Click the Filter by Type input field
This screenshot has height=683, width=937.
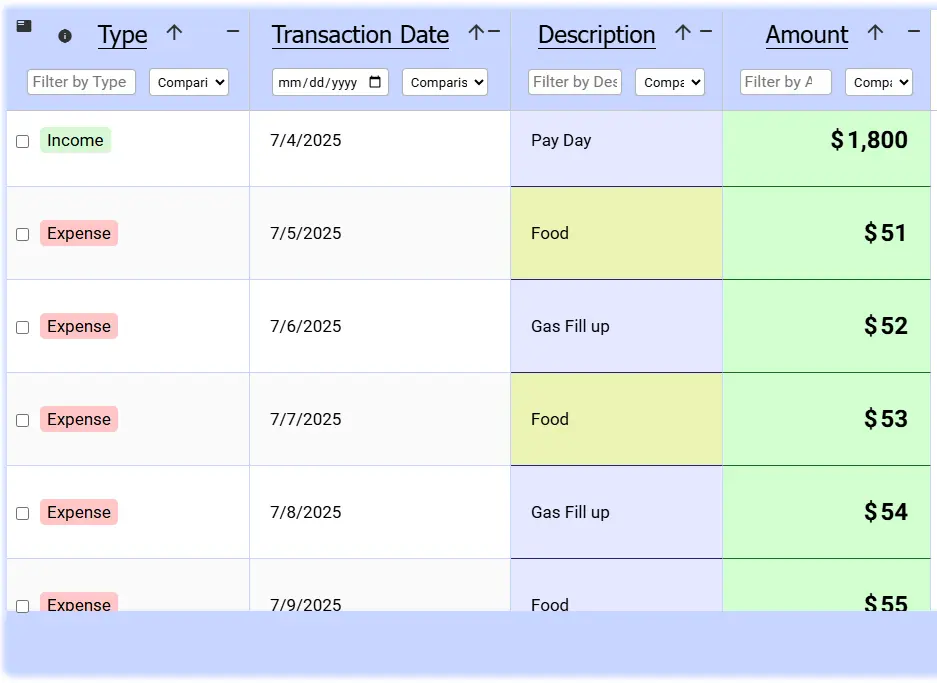[80, 82]
